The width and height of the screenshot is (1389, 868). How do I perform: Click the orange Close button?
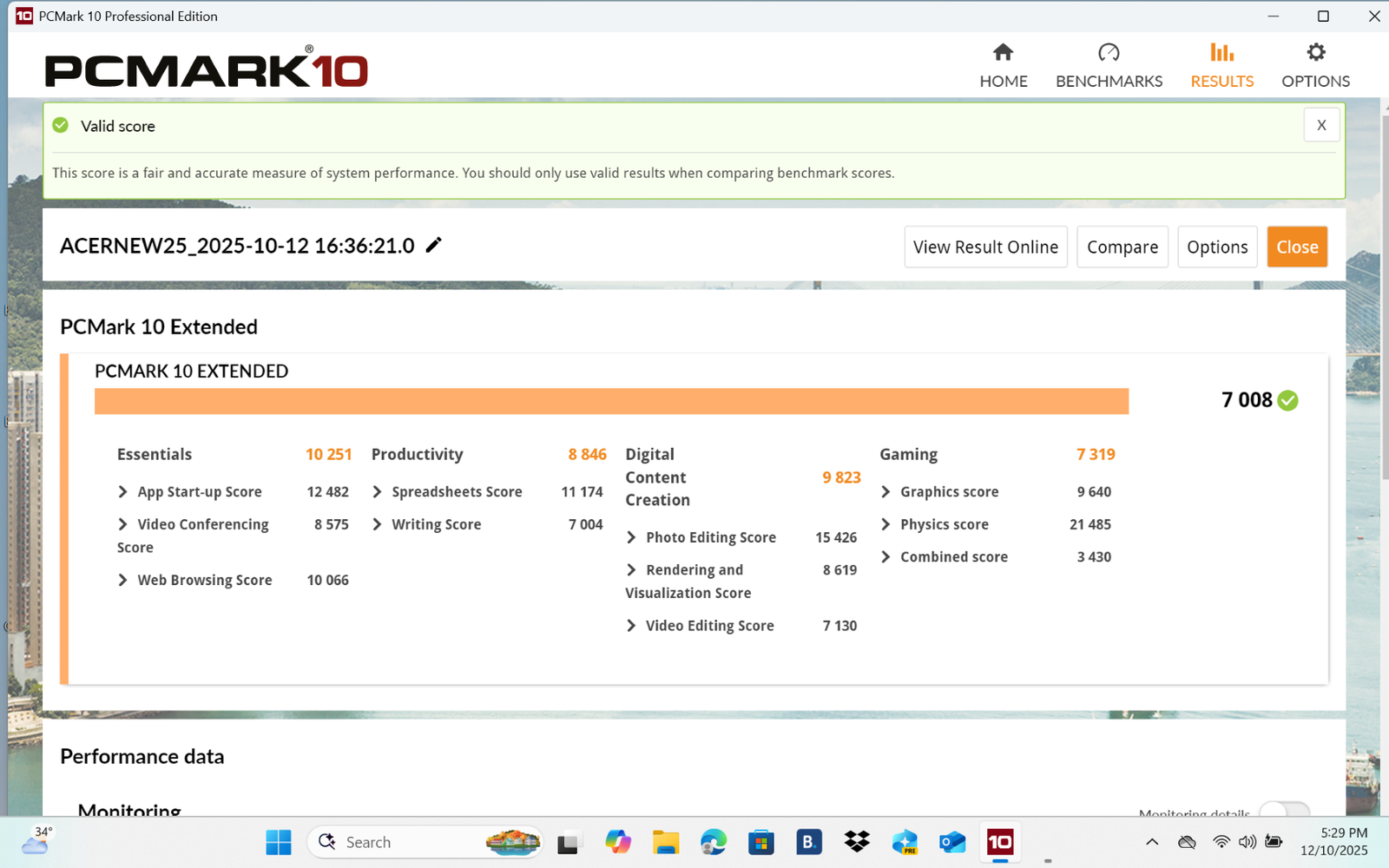coord(1297,247)
